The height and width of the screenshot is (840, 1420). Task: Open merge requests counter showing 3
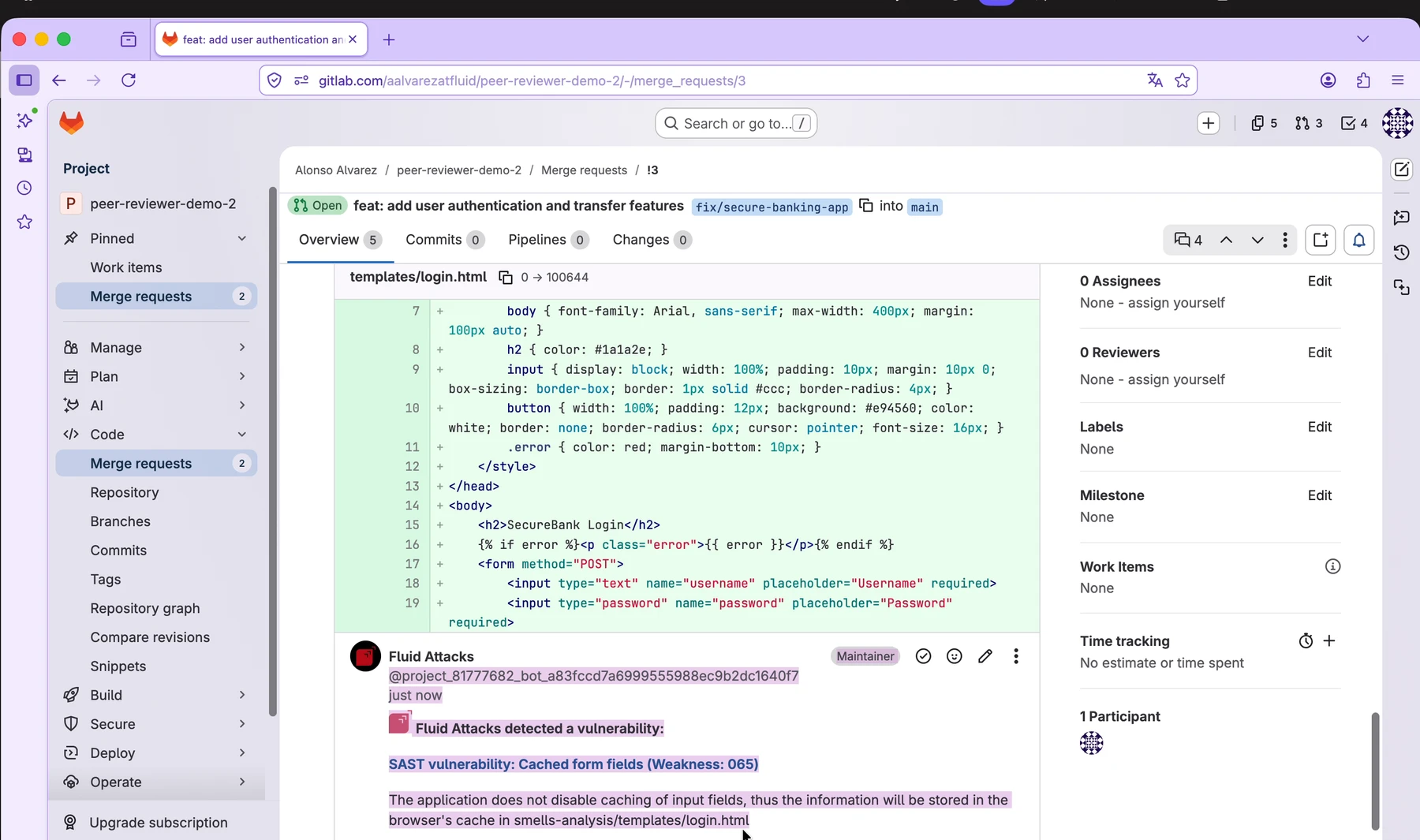tap(1309, 123)
